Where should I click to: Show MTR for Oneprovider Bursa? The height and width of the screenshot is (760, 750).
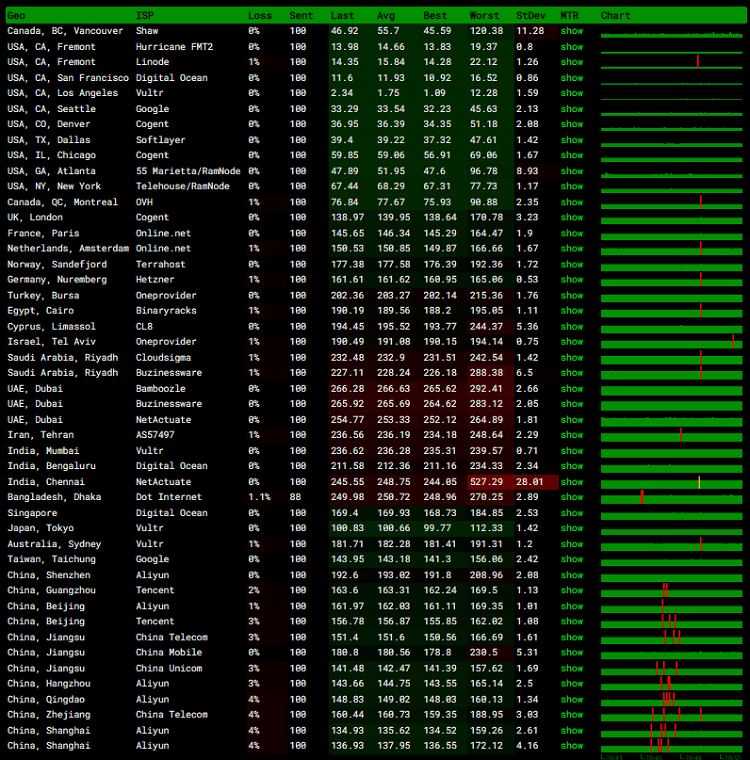[x=572, y=296]
